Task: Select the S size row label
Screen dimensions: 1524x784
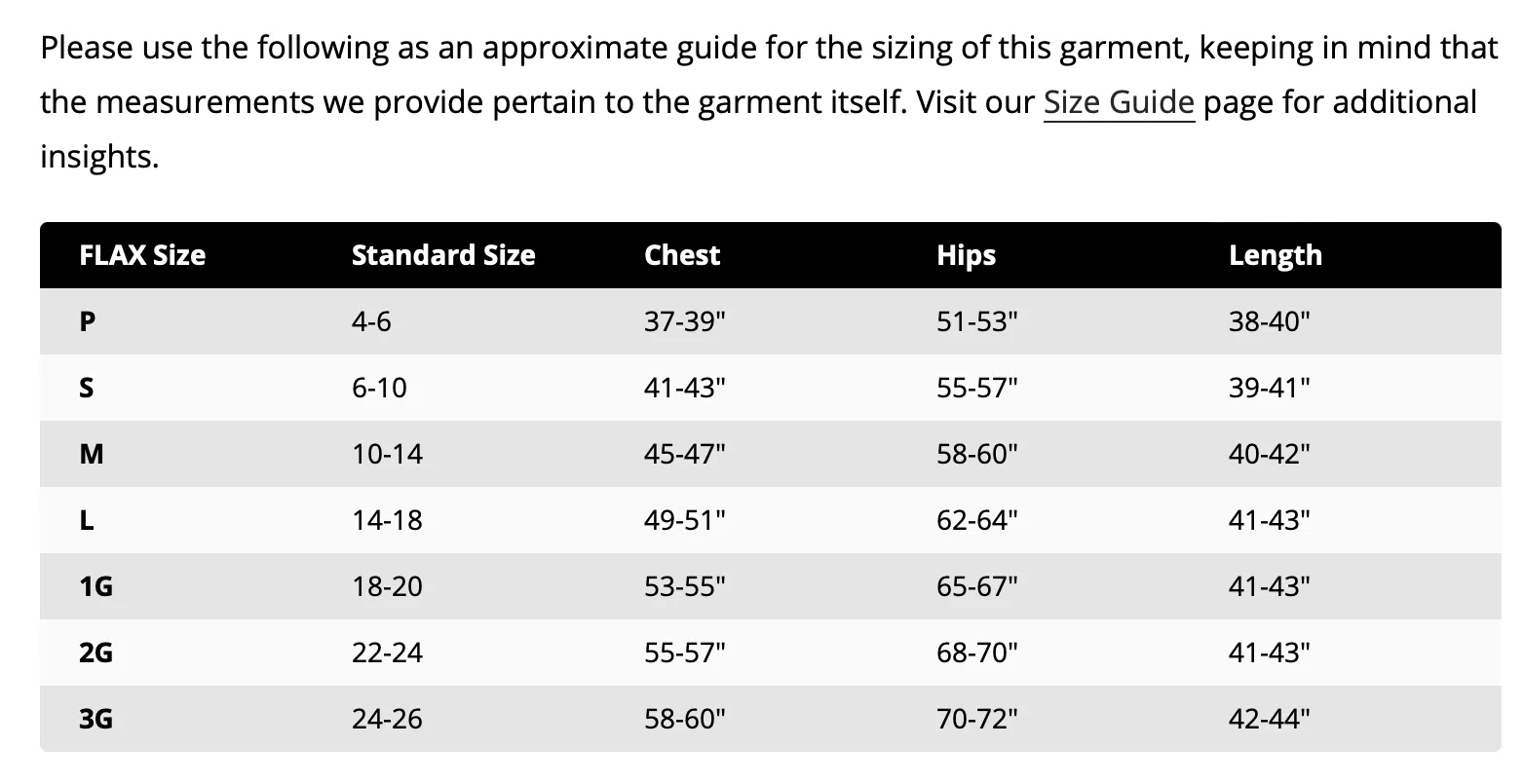Action: point(87,388)
